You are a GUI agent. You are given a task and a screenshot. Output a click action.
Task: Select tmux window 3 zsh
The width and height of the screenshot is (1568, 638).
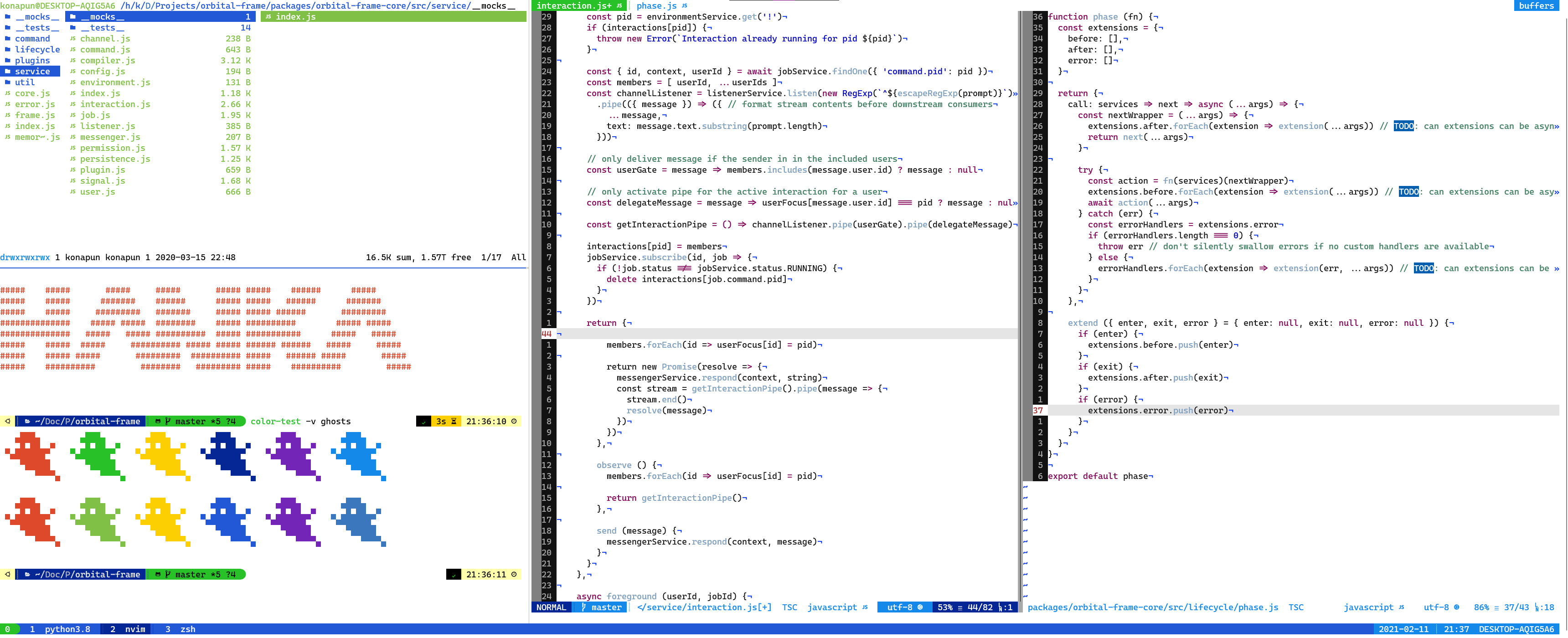coord(180,629)
